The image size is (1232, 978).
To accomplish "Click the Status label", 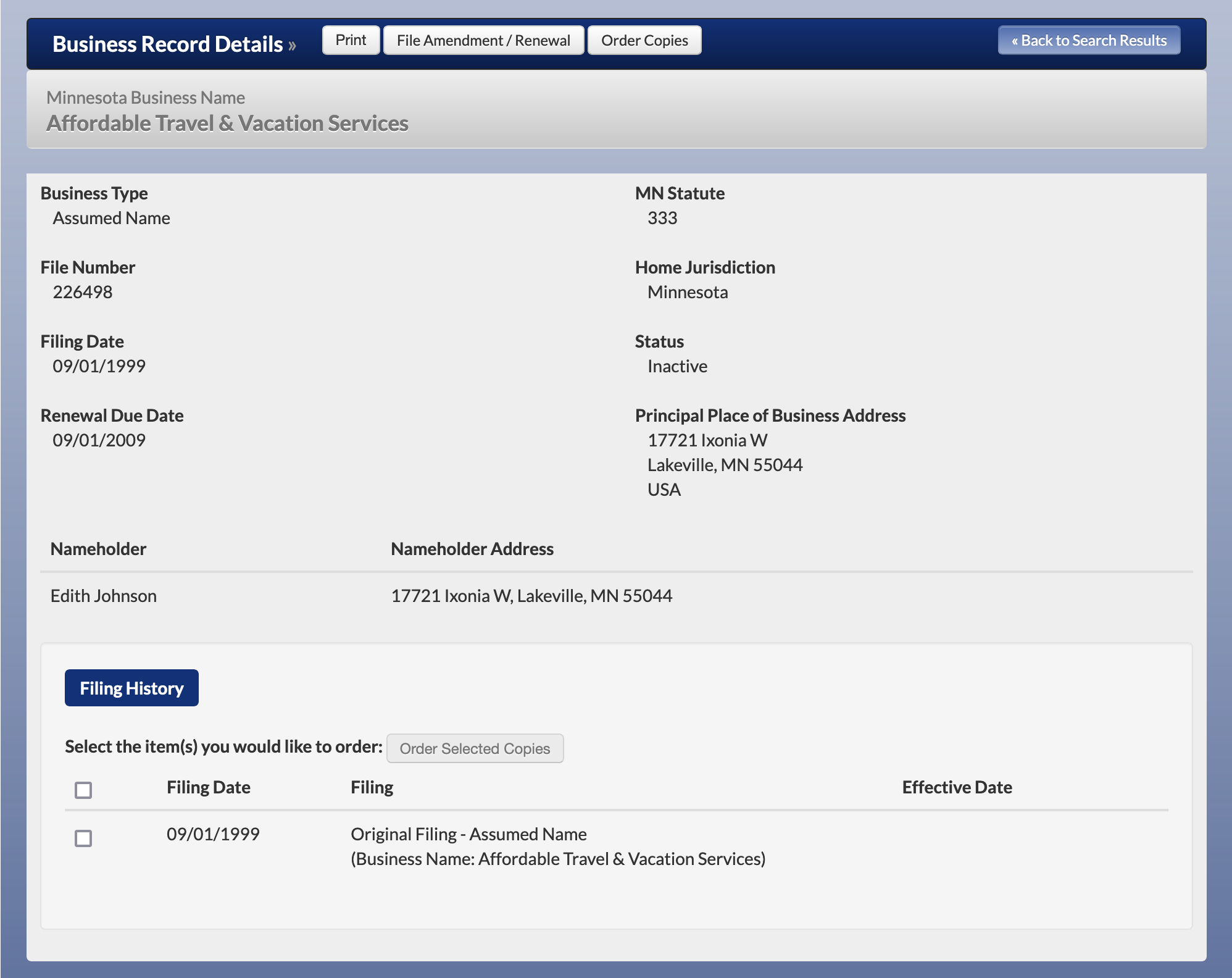I will (659, 341).
